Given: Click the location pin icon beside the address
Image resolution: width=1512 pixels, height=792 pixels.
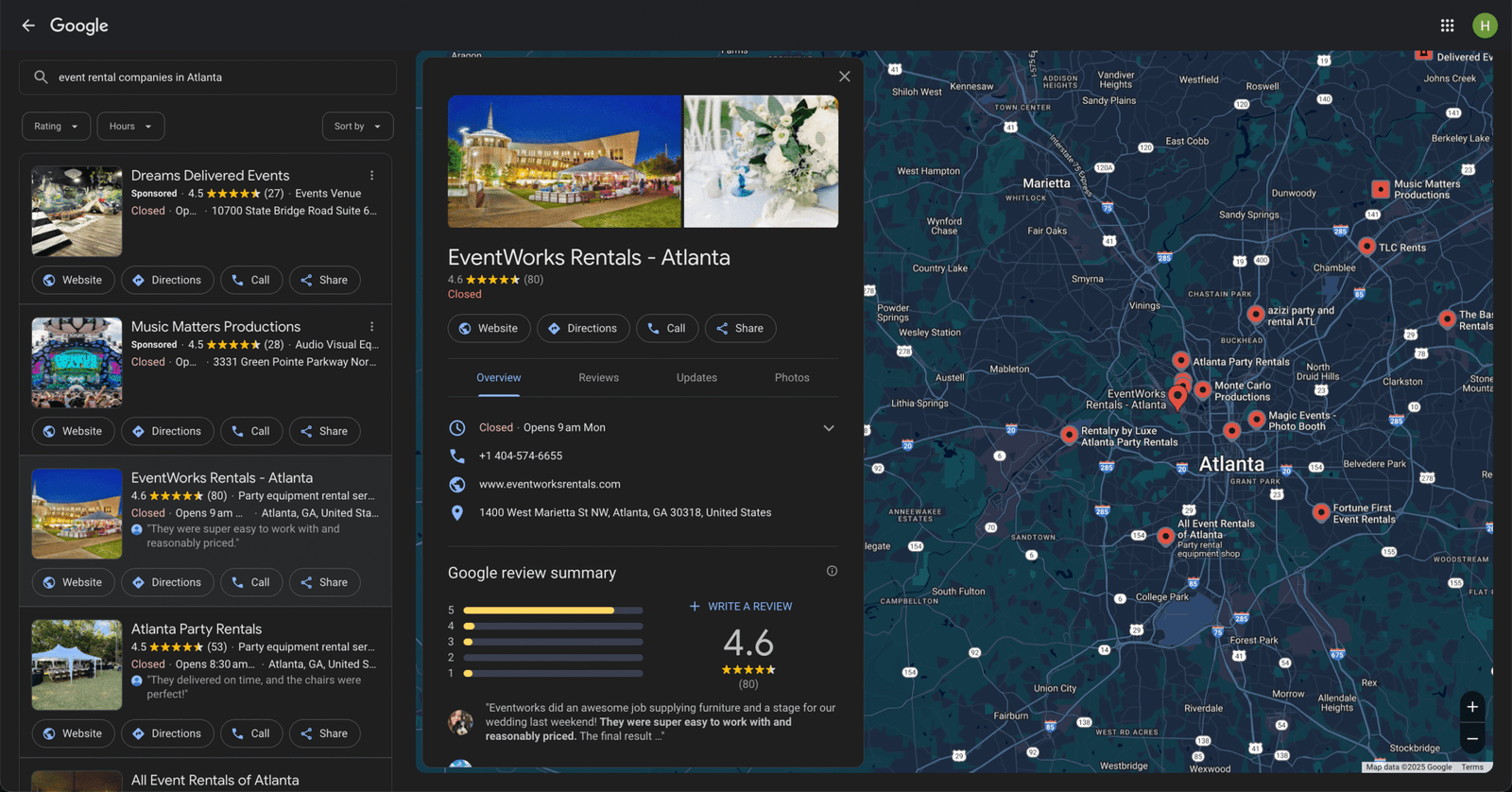Looking at the screenshot, I should coord(457,512).
